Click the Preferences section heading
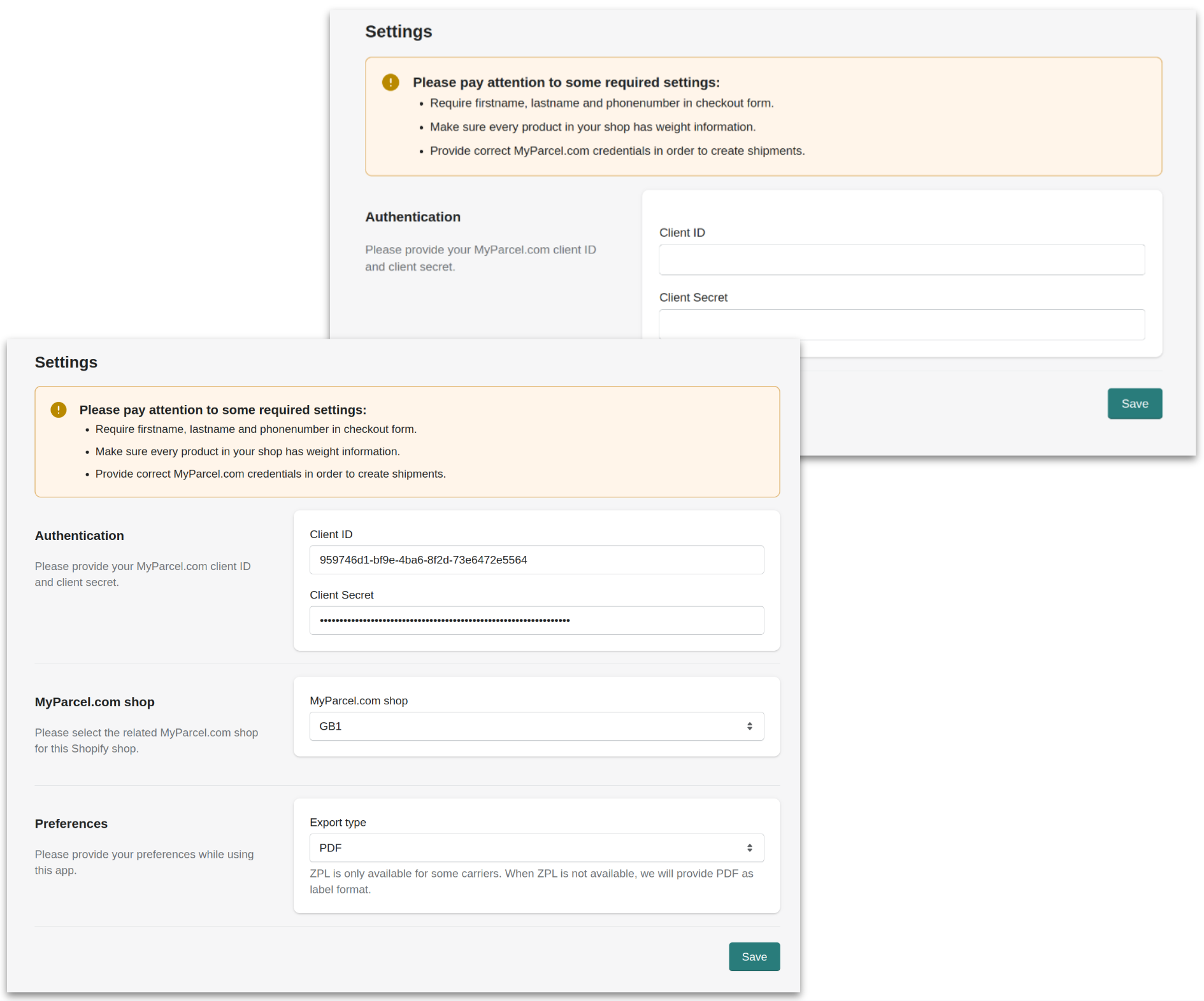 tap(71, 823)
